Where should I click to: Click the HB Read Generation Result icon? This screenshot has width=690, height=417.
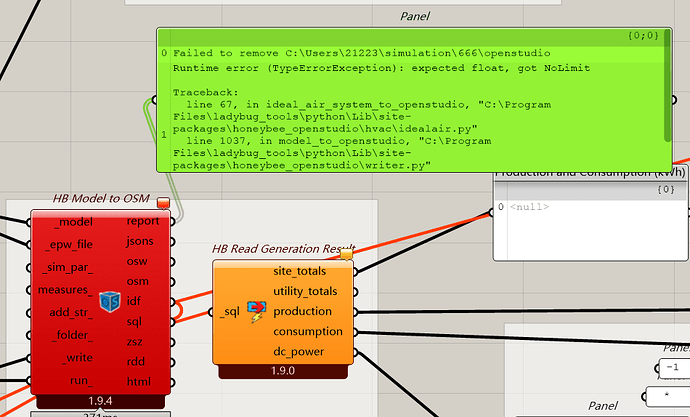pyautogui.click(x=256, y=312)
